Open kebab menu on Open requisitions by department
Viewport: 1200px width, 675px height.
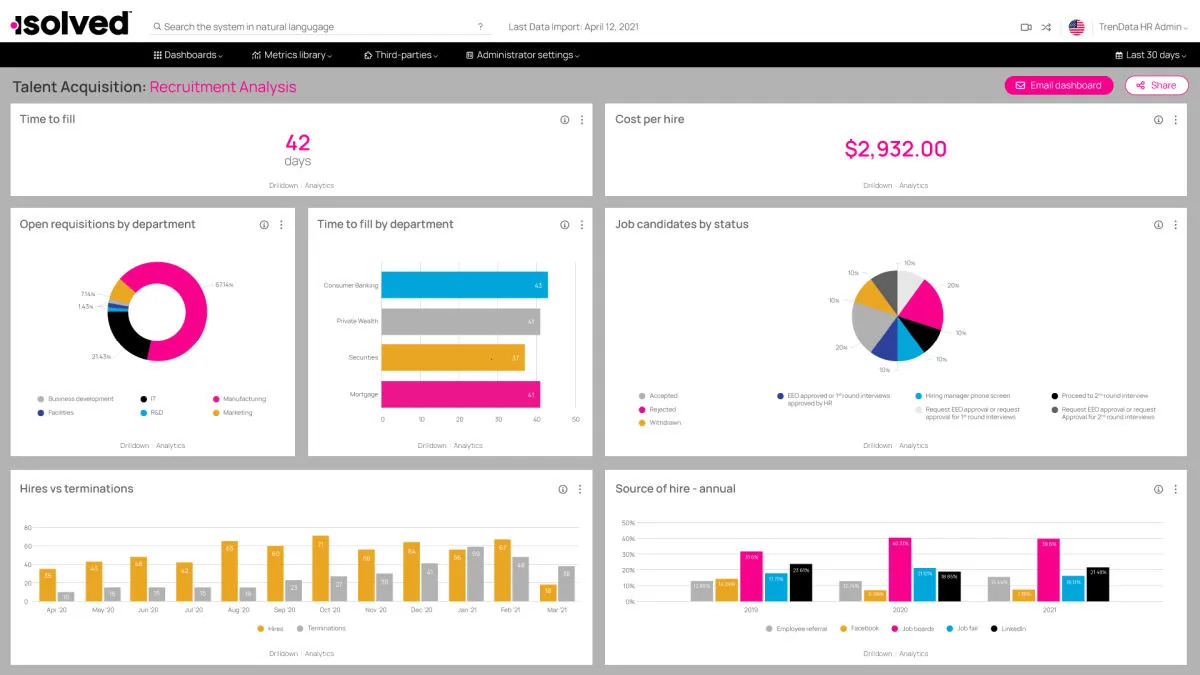281,225
